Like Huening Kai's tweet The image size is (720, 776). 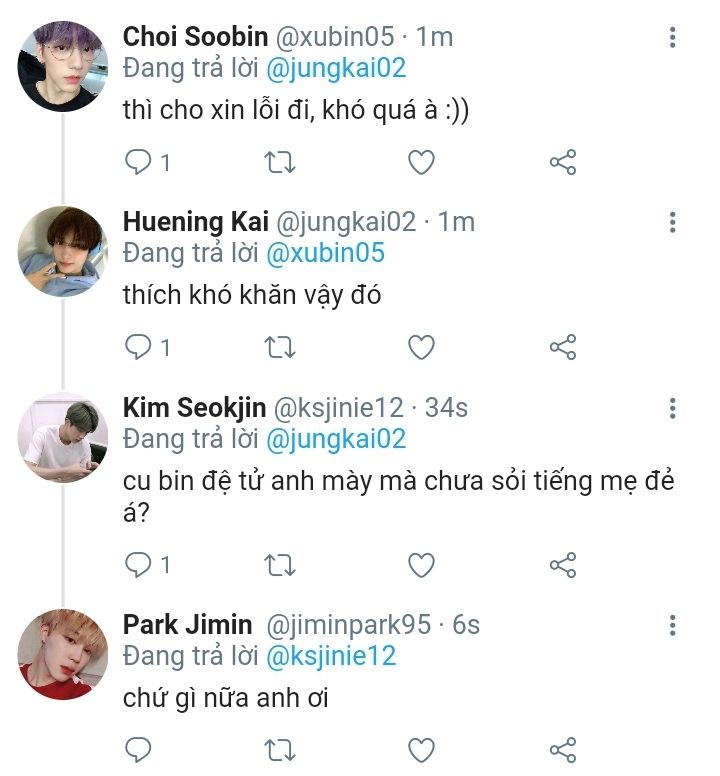[422, 347]
